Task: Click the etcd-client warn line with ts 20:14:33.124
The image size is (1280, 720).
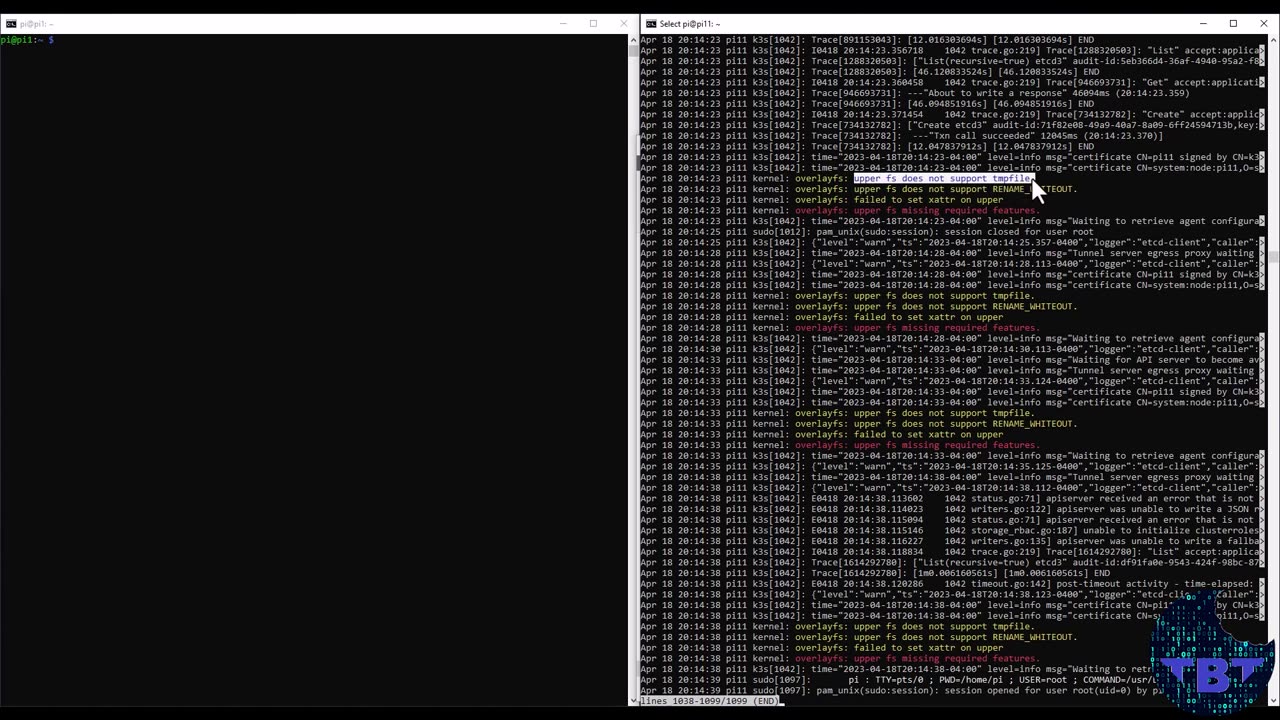Action: pyautogui.click(x=952, y=381)
